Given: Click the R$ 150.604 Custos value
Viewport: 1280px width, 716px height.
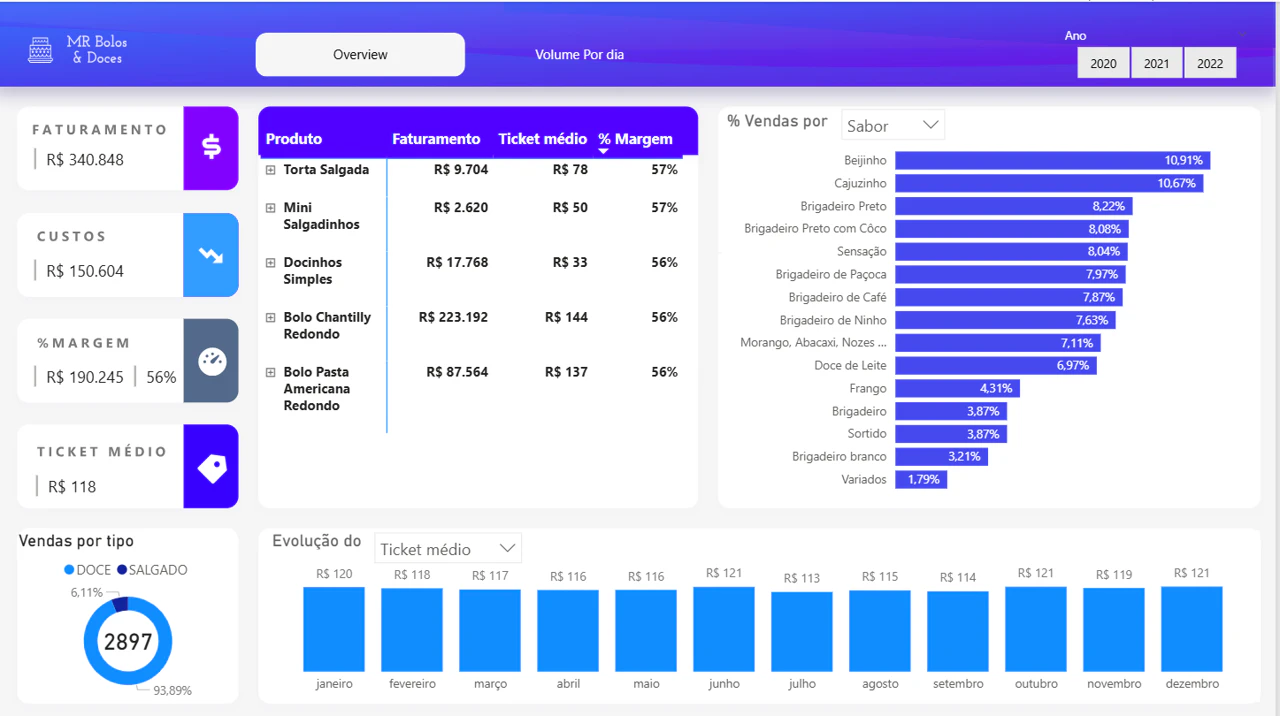Looking at the screenshot, I should [85, 271].
